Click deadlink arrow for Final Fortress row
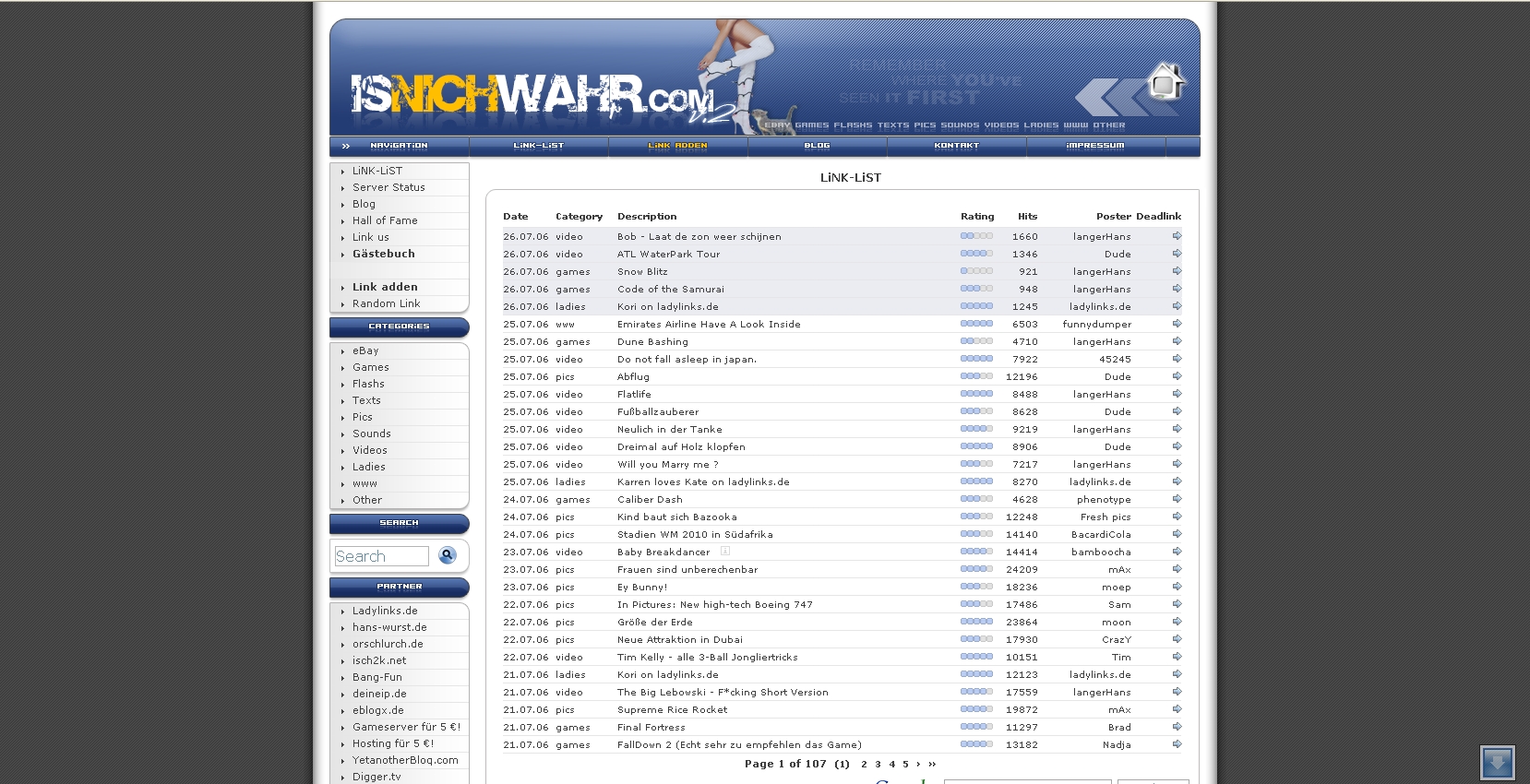 point(1177,727)
